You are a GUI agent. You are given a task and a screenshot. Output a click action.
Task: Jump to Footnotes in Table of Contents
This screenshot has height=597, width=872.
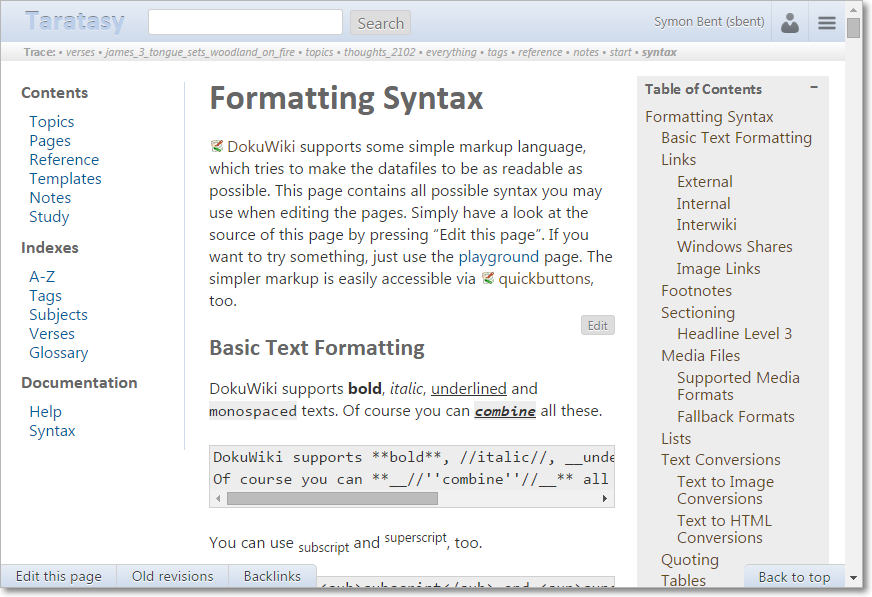coord(696,290)
